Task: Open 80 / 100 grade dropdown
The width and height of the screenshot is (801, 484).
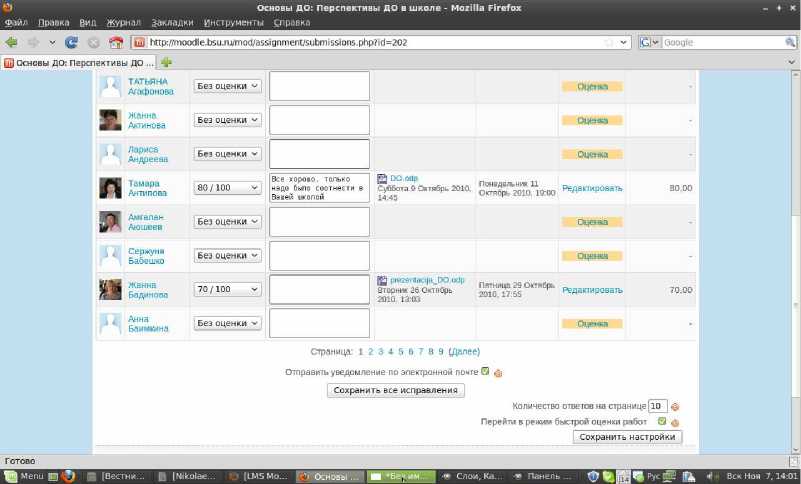Action: [227, 188]
